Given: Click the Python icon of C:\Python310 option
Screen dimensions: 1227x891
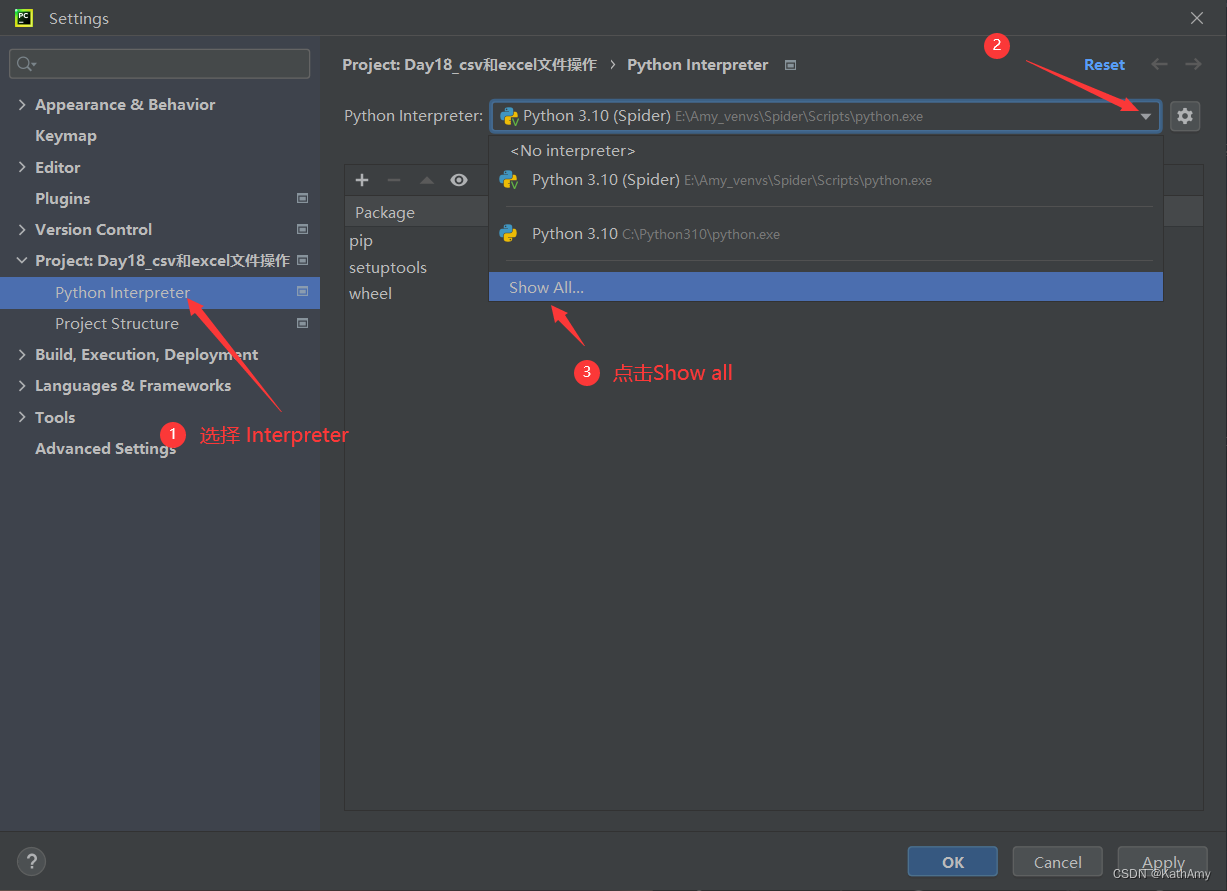Looking at the screenshot, I should [509, 234].
